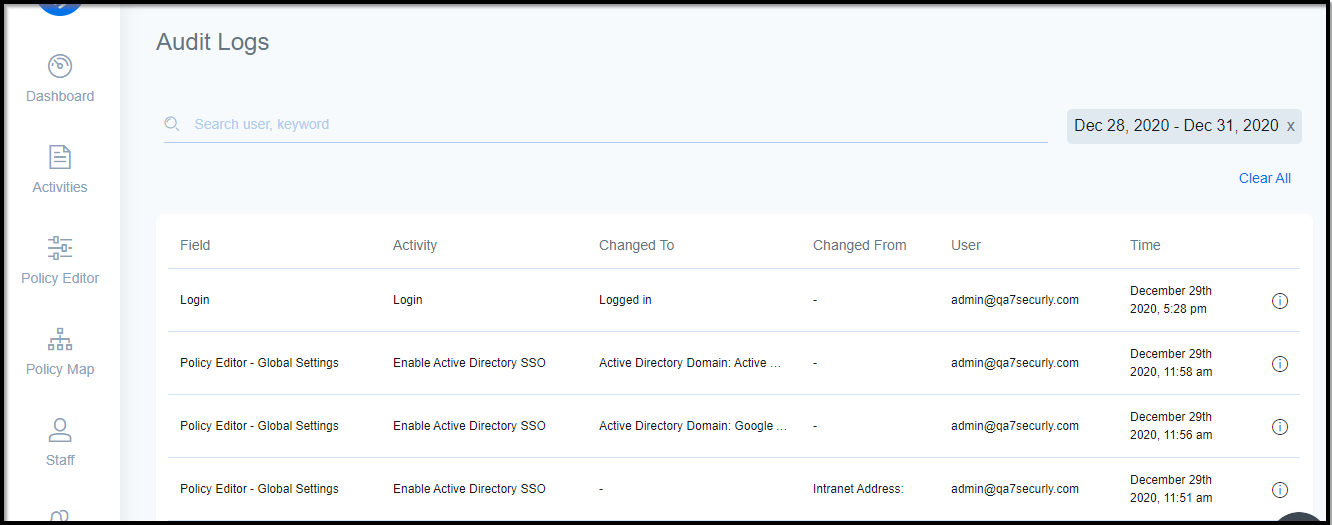Open the Staff person icon
The image size is (1332, 525).
click(60, 430)
